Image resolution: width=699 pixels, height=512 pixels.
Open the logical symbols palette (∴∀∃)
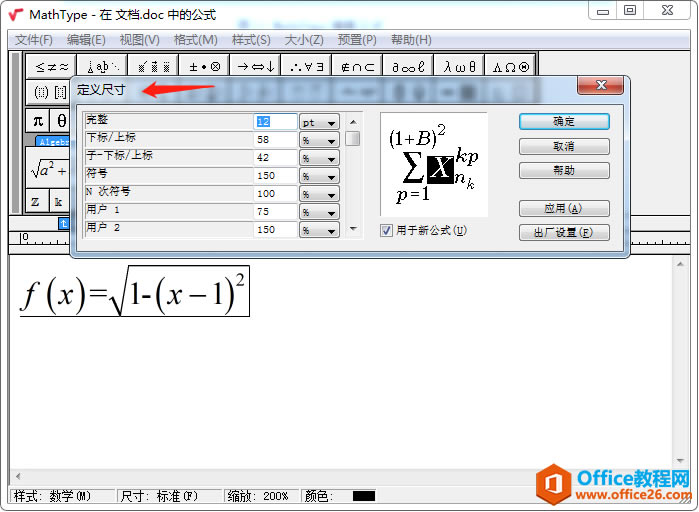(x=306, y=66)
